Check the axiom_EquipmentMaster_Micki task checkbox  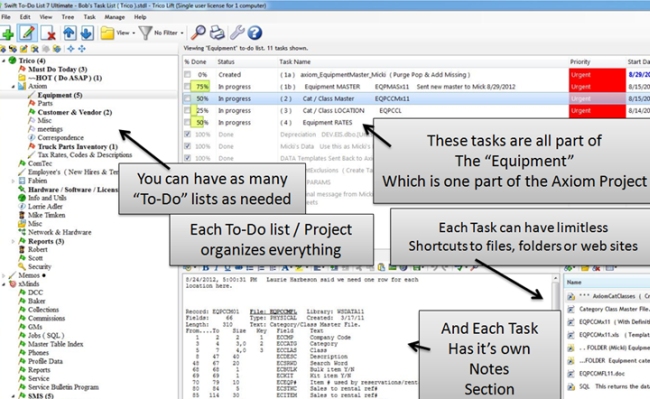pyautogui.click(x=187, y=75)
